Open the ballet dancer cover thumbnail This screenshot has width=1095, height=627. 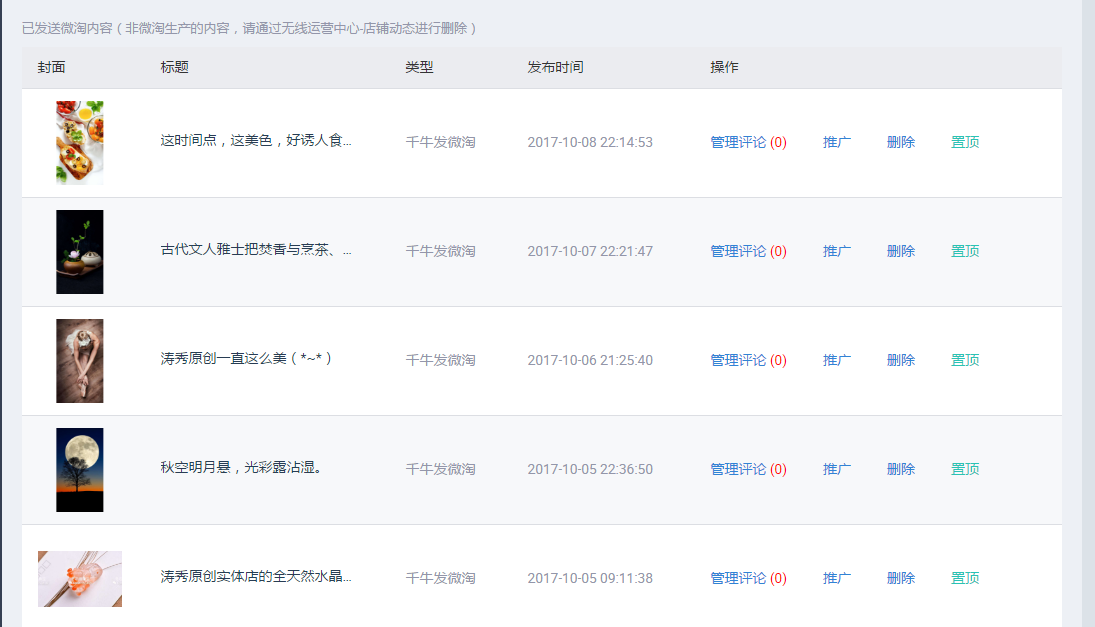point(79,360)
